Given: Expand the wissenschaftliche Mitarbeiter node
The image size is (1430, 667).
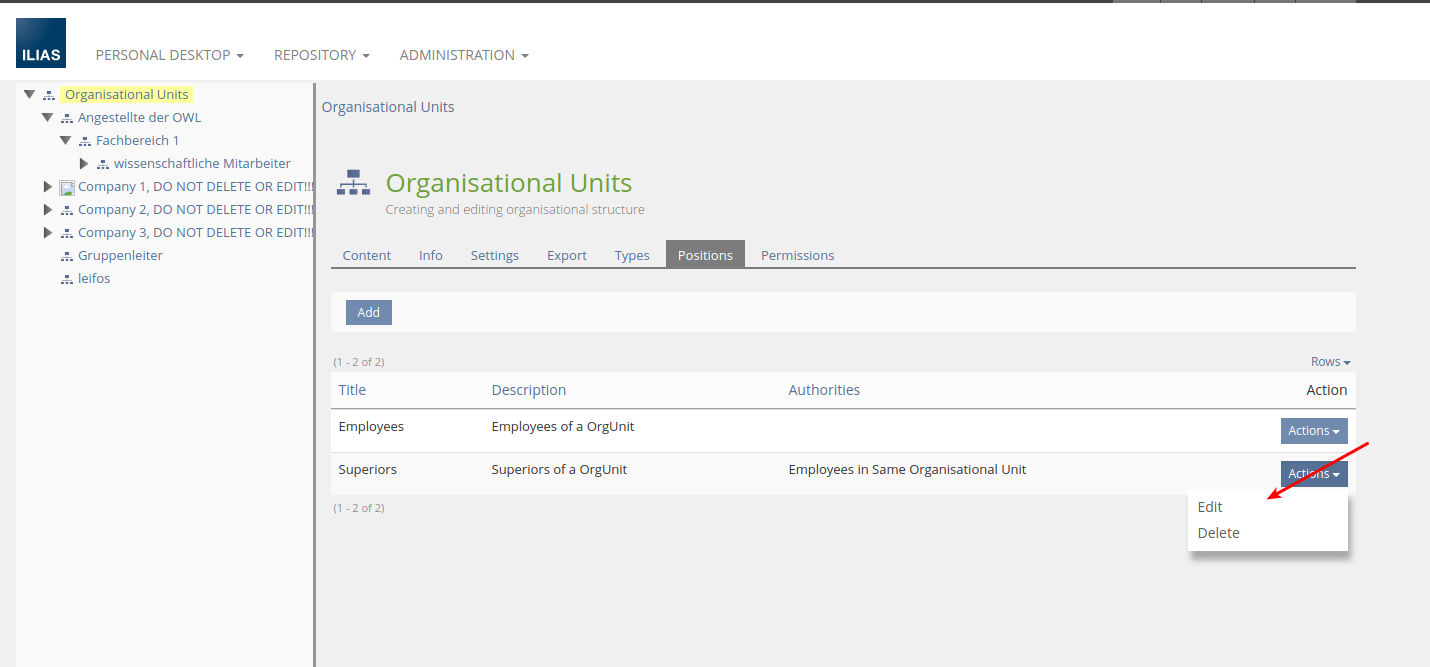Looking at the screenshot, I should coord(84,164).
